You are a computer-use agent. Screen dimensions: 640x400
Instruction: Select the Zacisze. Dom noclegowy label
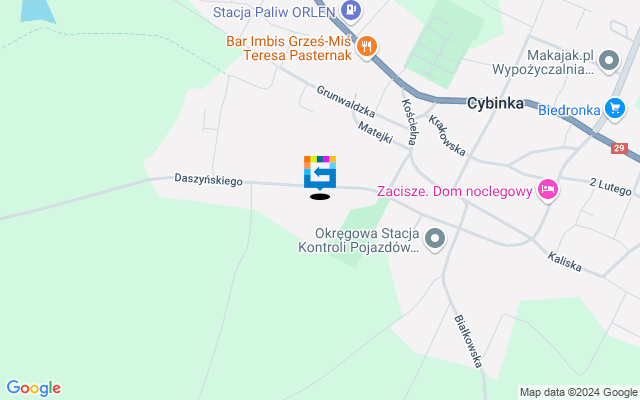click(454, 191)
